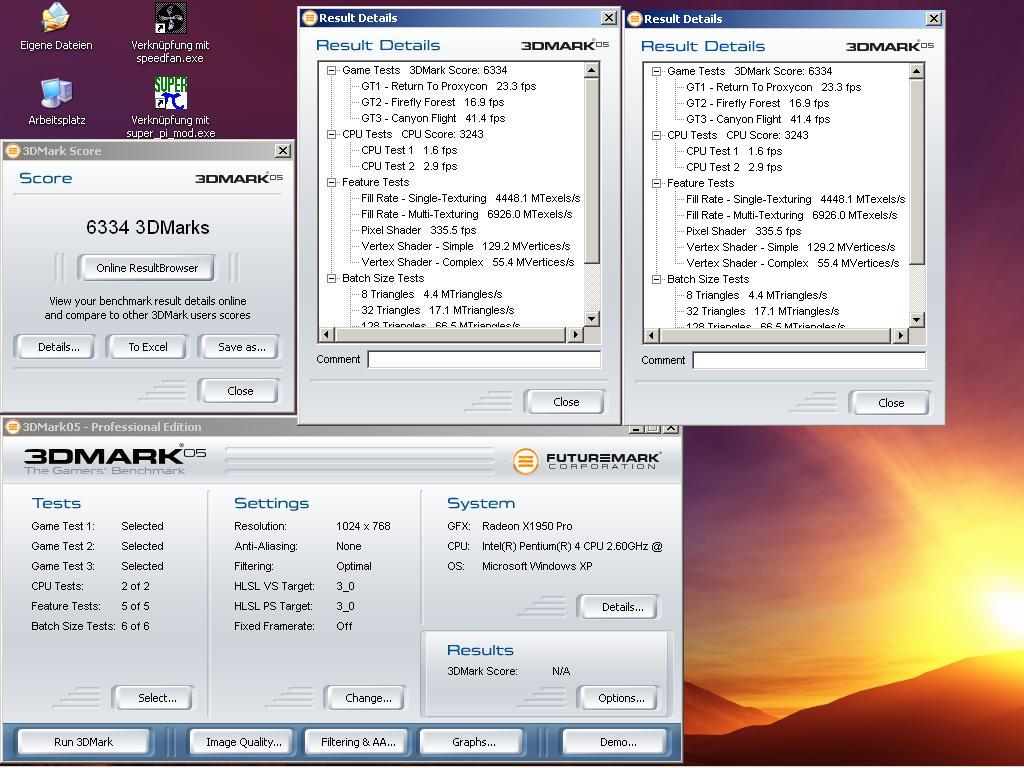Click scroll-right arrow in left Result Details list
This screenshot has height=768, width=1024.
[x=575, y=334]
